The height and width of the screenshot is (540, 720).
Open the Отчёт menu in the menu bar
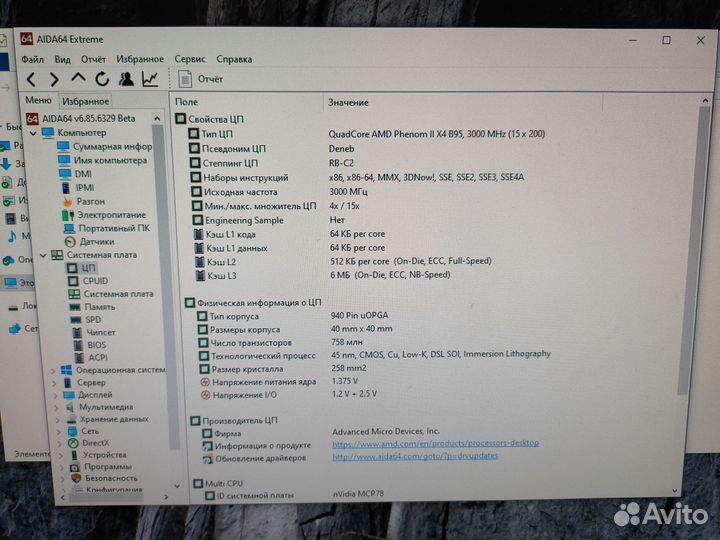[93, 59]
